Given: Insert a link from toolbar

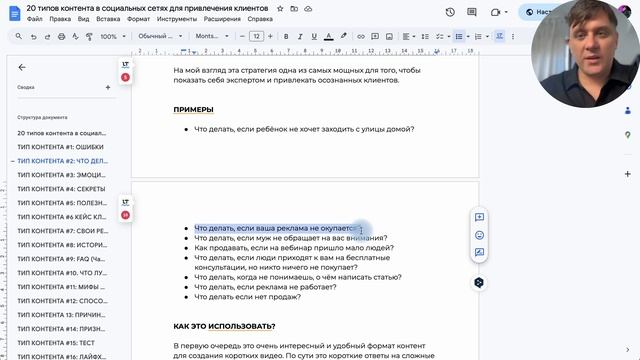Looking at the screenshot, I should coord(361,36).
